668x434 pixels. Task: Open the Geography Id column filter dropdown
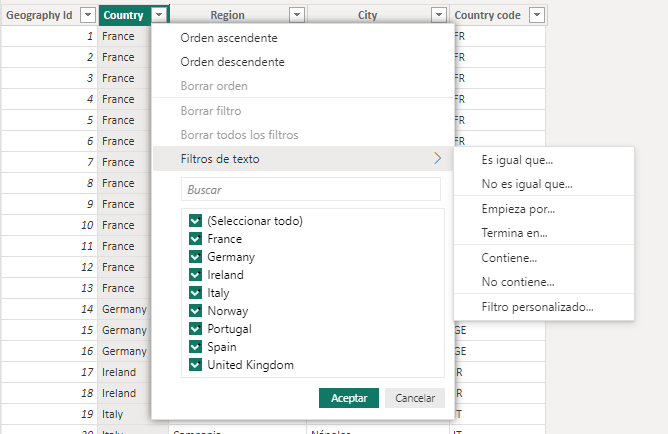pos(87,15)
